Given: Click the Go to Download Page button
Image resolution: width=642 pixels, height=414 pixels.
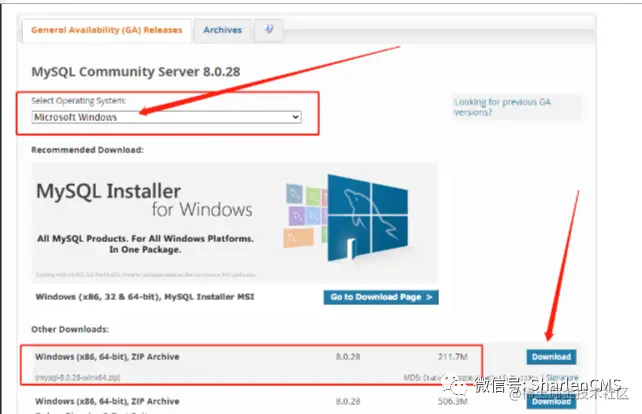Looking at the screenshot, I should (x=381, y=297).
